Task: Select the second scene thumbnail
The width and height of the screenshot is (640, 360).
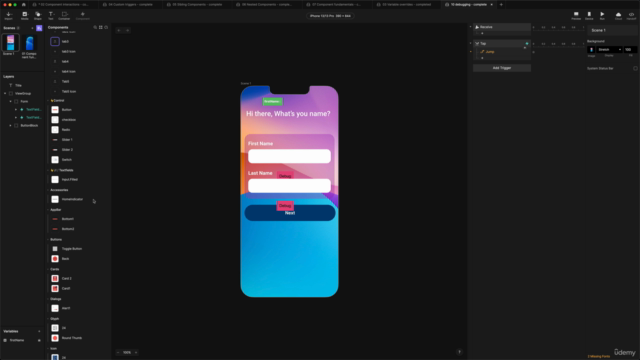Action: [29, 43]
